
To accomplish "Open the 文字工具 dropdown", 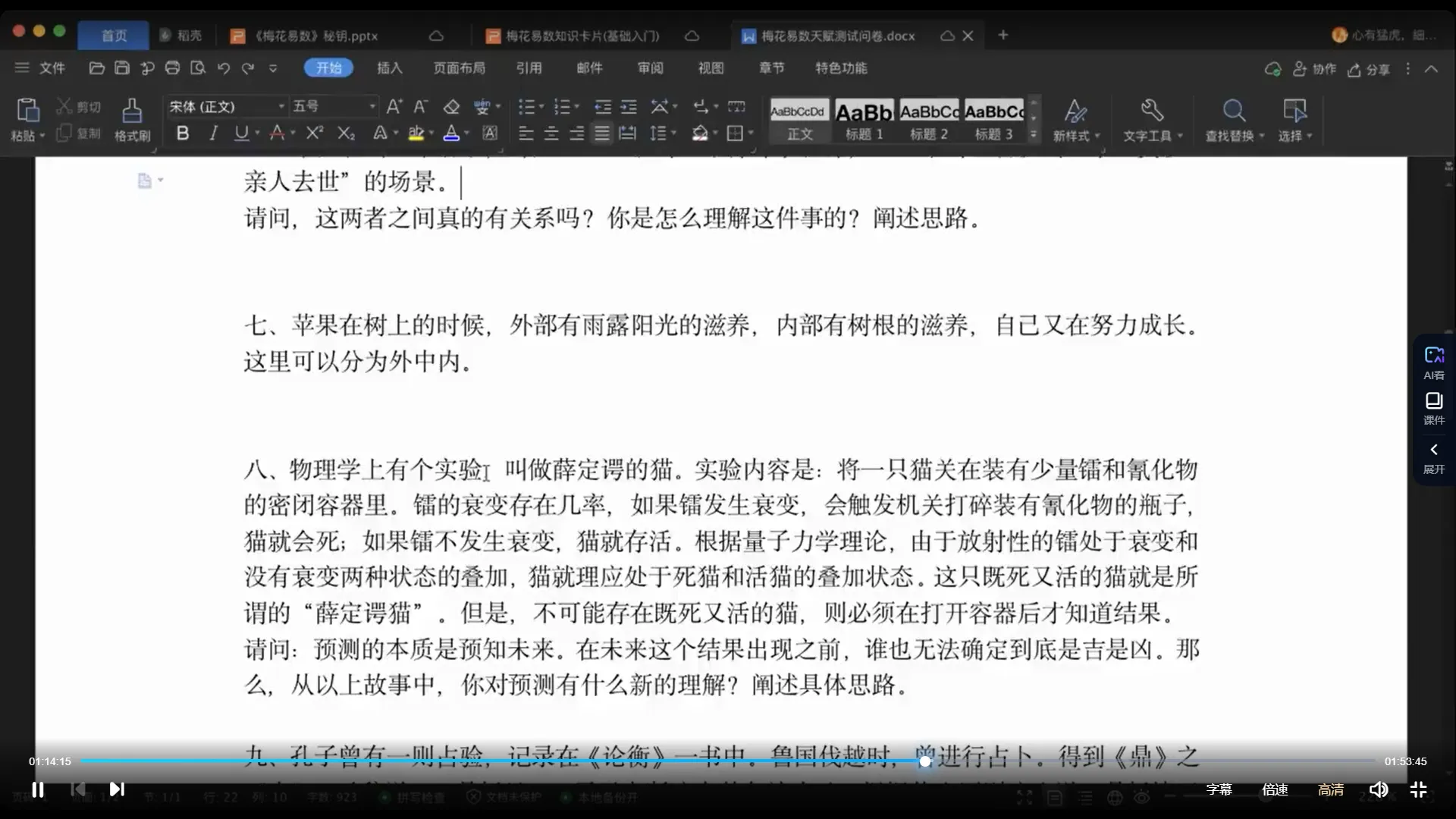I will pyautogui.click(x=1180, y=136).
